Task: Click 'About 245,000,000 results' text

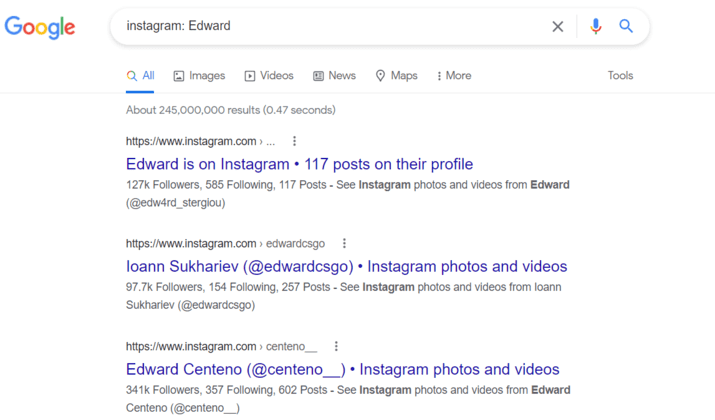Action: 231,110
